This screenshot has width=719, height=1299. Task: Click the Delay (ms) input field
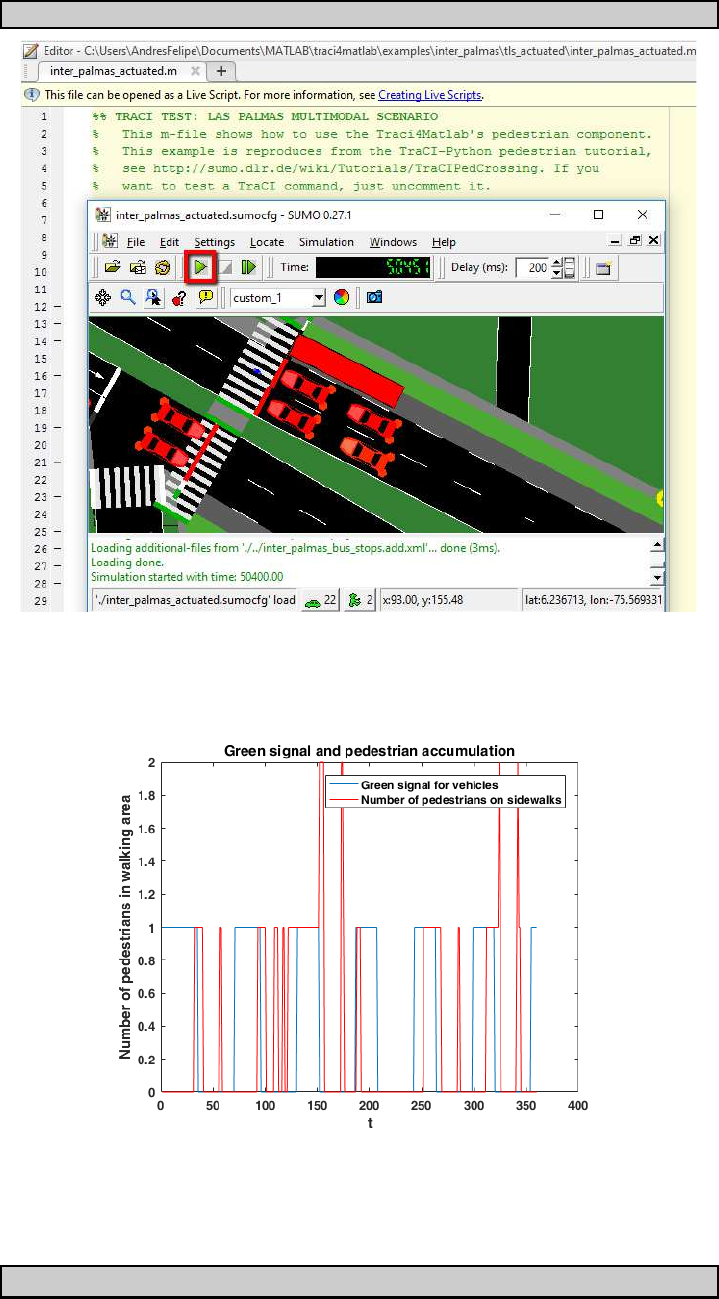point(532,268)
